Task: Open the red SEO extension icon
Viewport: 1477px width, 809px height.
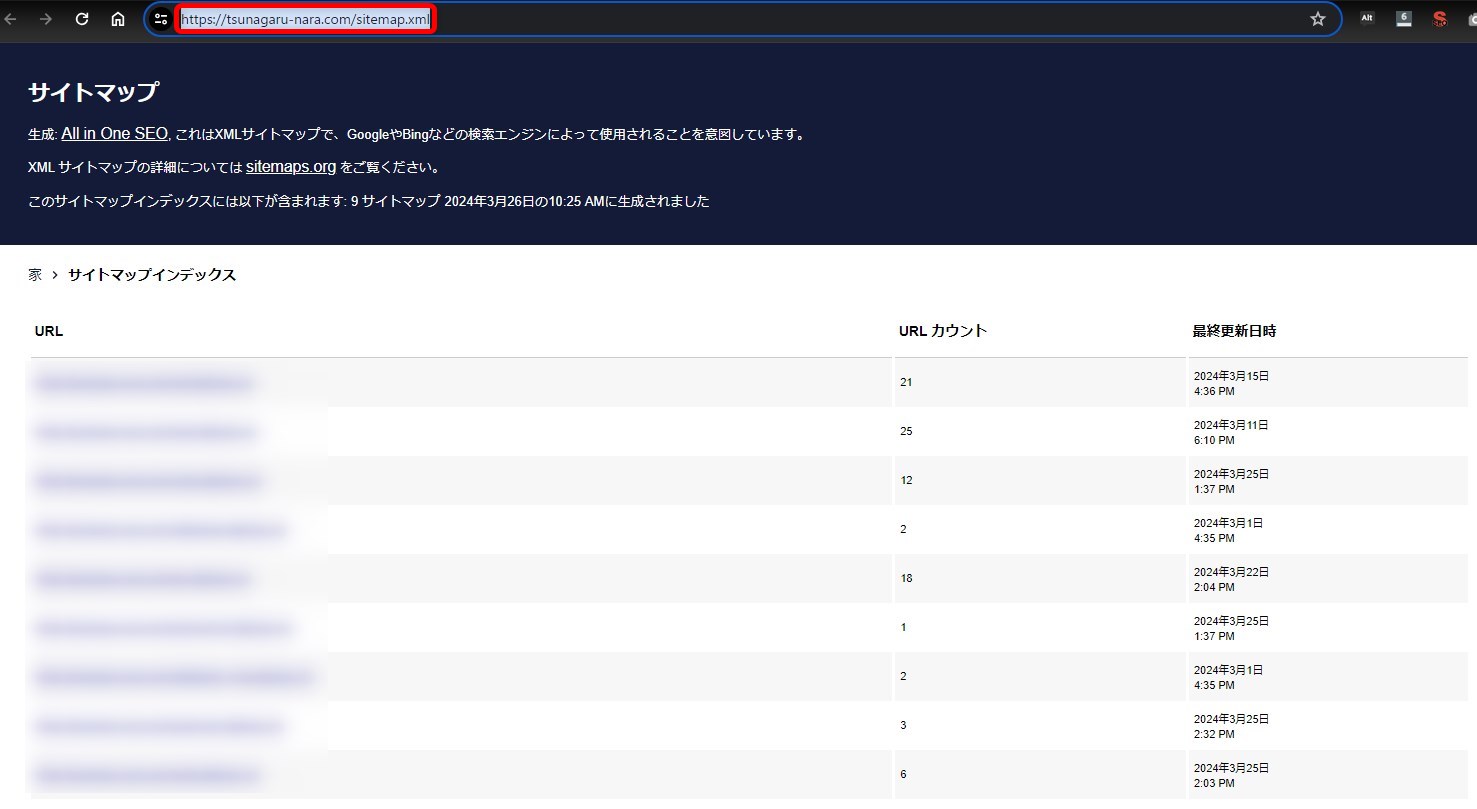Action: click(x=1440, y=18)
